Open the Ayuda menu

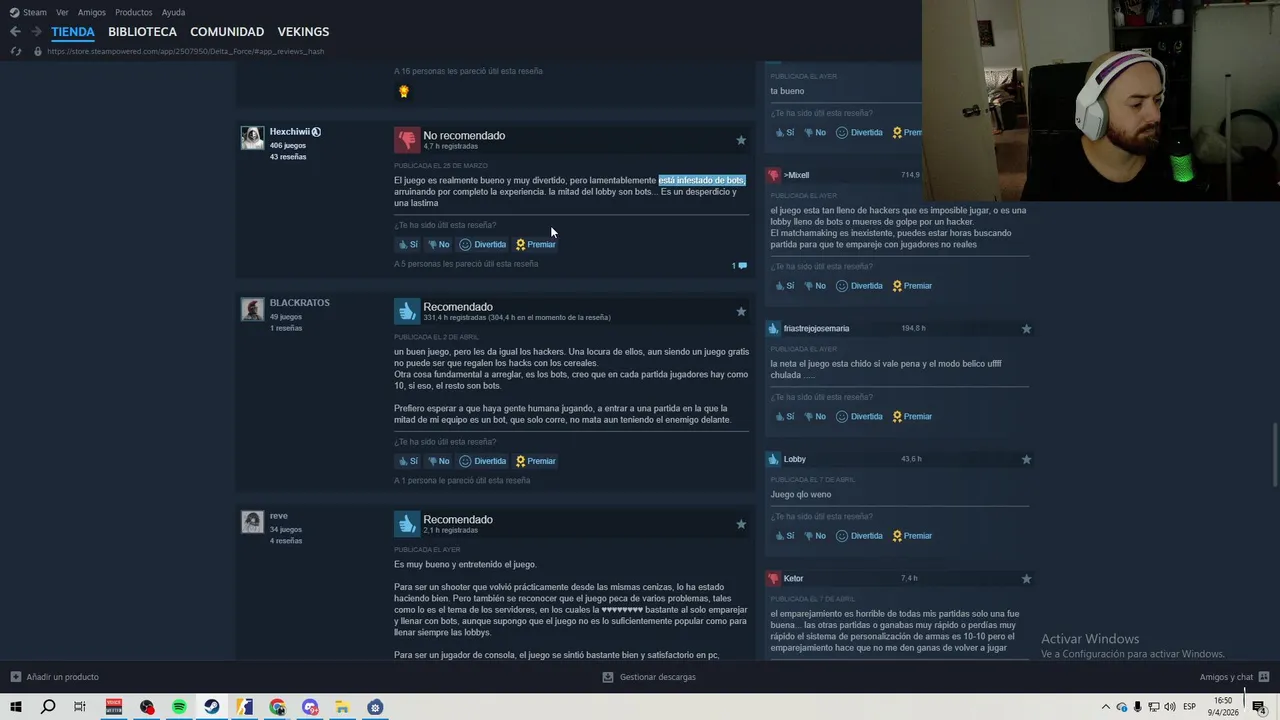(x=173, y=12)
